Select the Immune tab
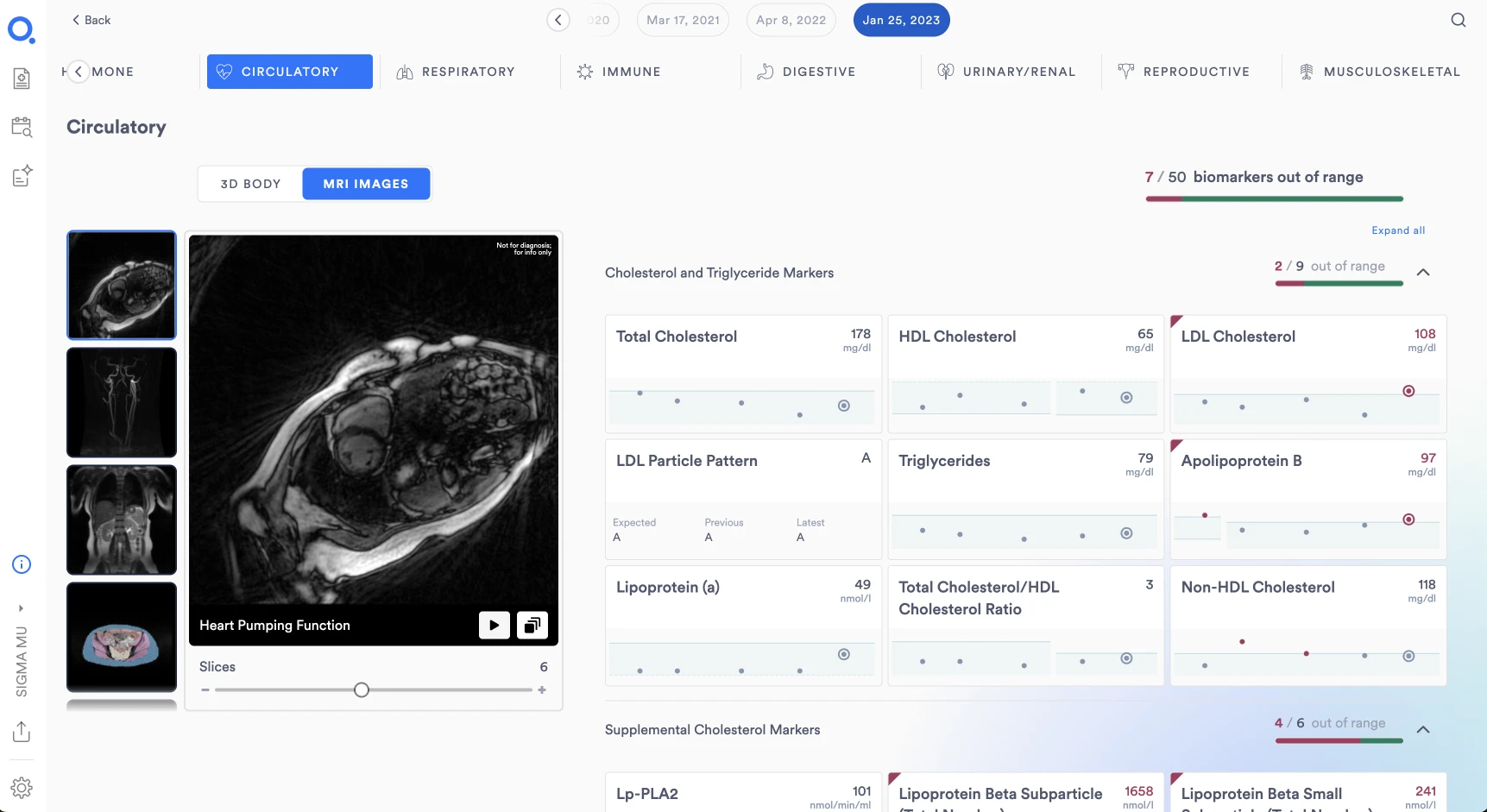Viewport: 1487px width, 812px height. click(619, 72)
